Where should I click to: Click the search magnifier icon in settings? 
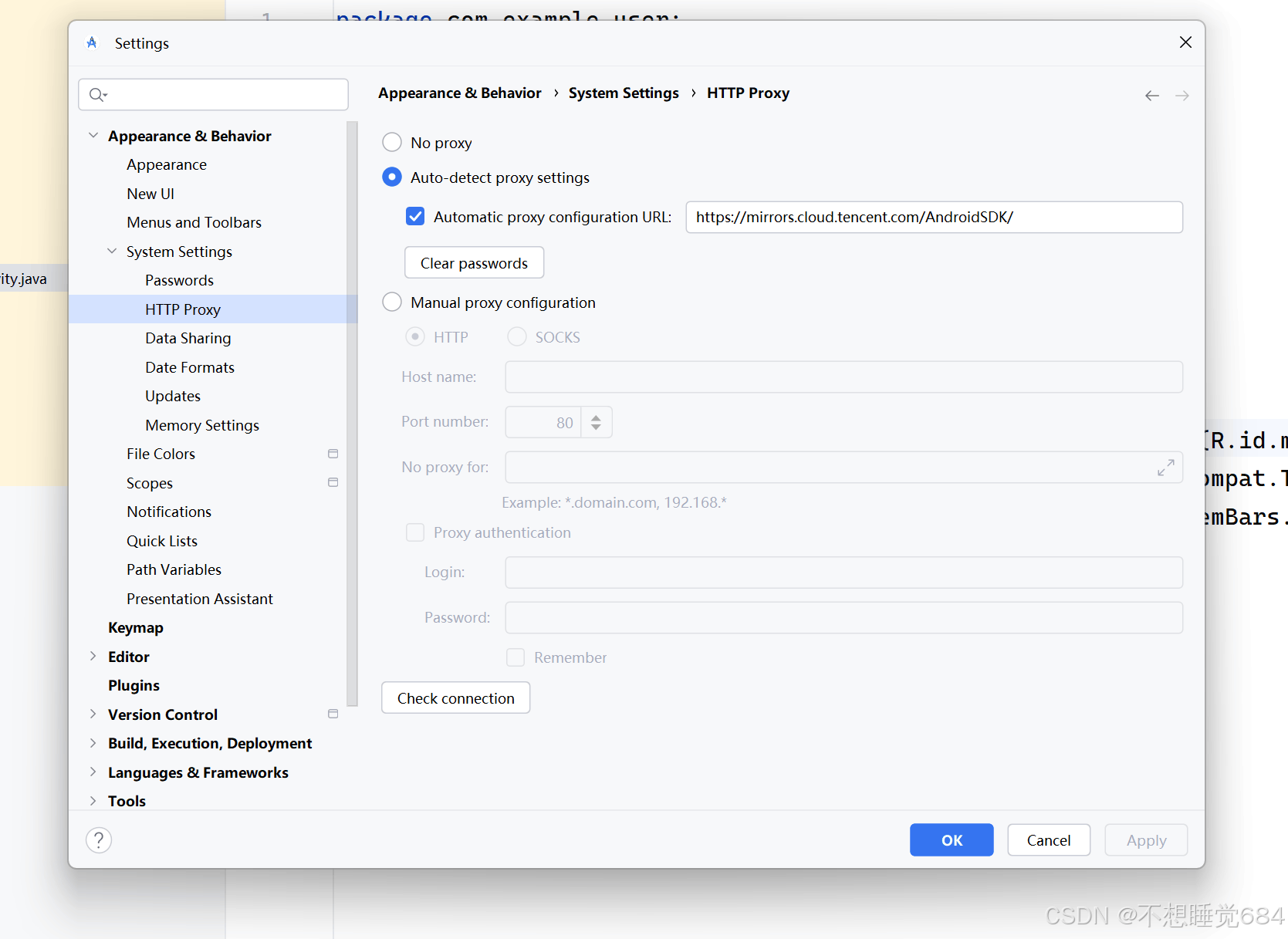pyautogui.click(x=97, y=95)
